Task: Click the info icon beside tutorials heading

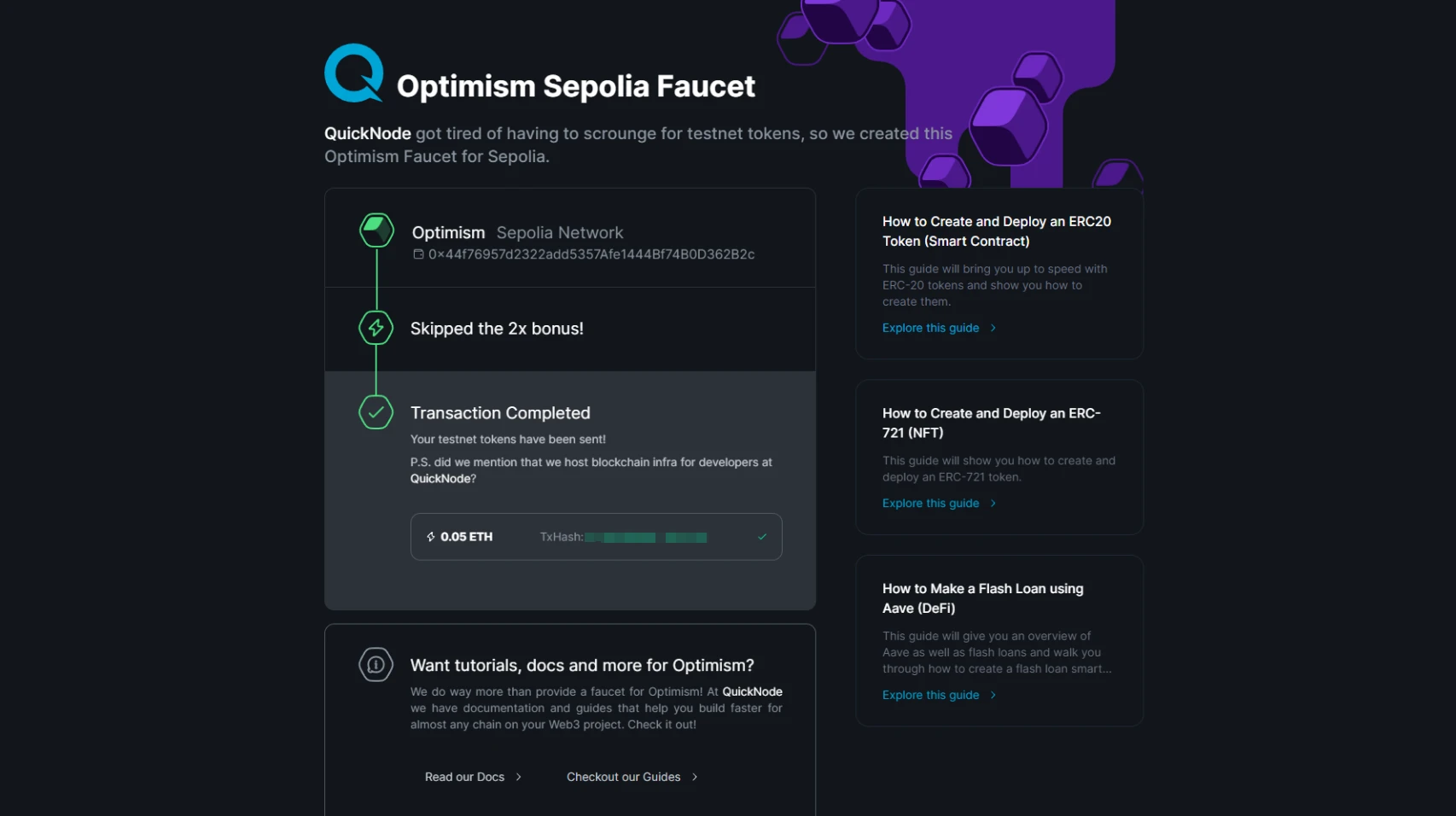Action: coord(376,665)
